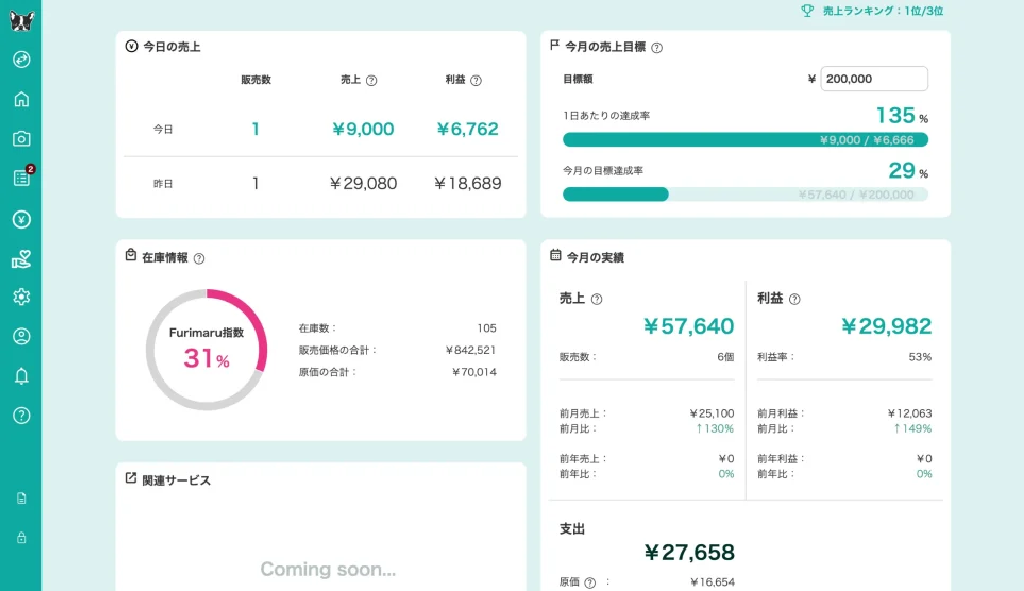Click the help icon next to 原価

tap(590, 582)
